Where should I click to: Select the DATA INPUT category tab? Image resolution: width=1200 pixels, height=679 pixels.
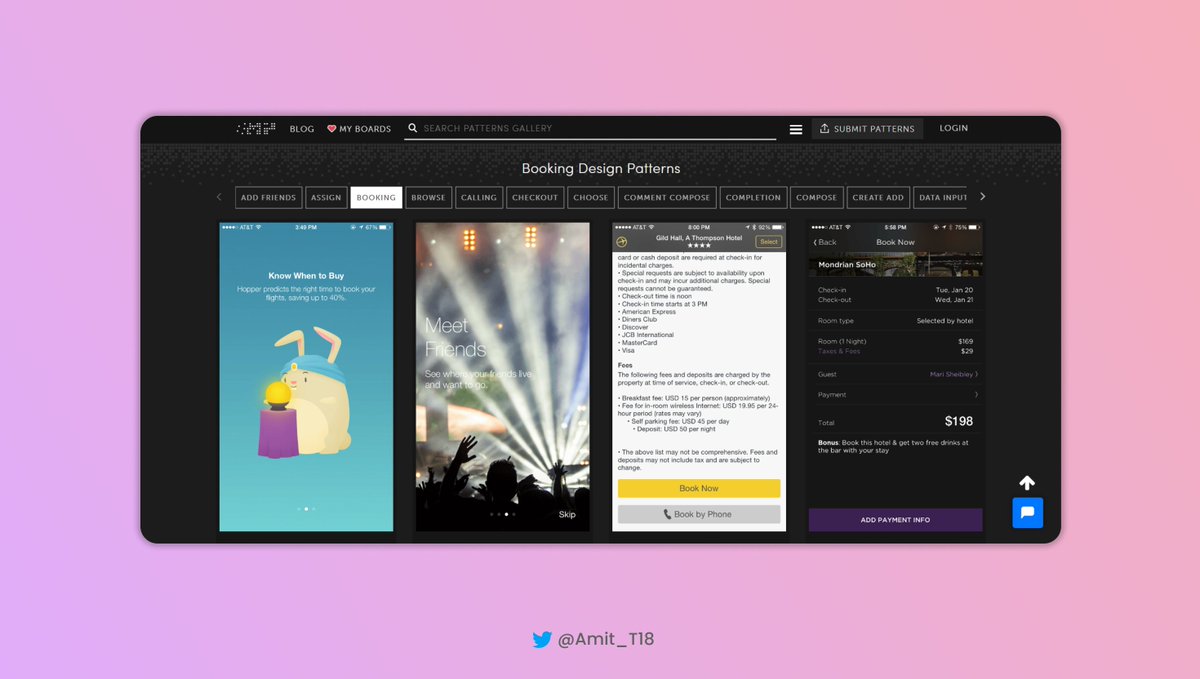941,198
